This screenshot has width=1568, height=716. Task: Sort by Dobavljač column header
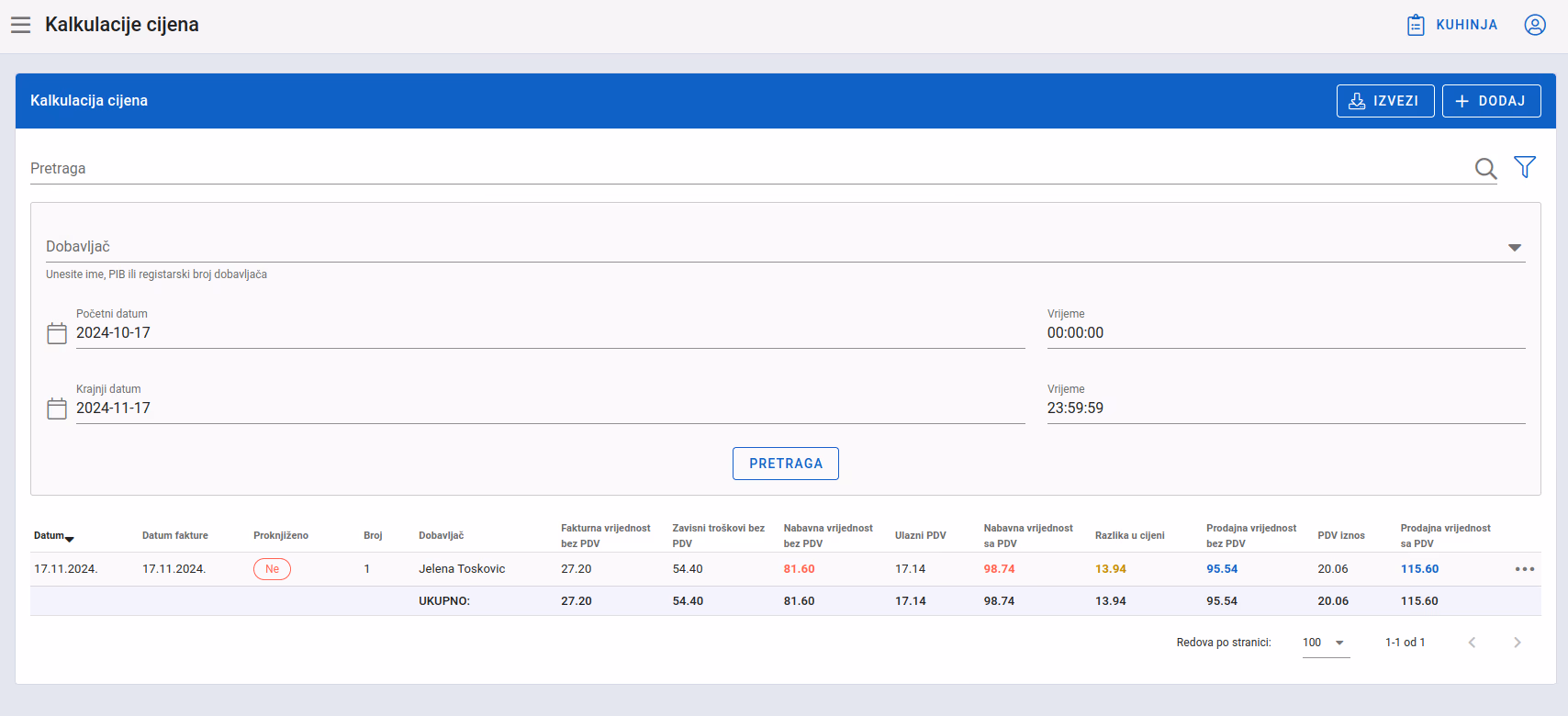pyautogui.click(x=442, y=536)
